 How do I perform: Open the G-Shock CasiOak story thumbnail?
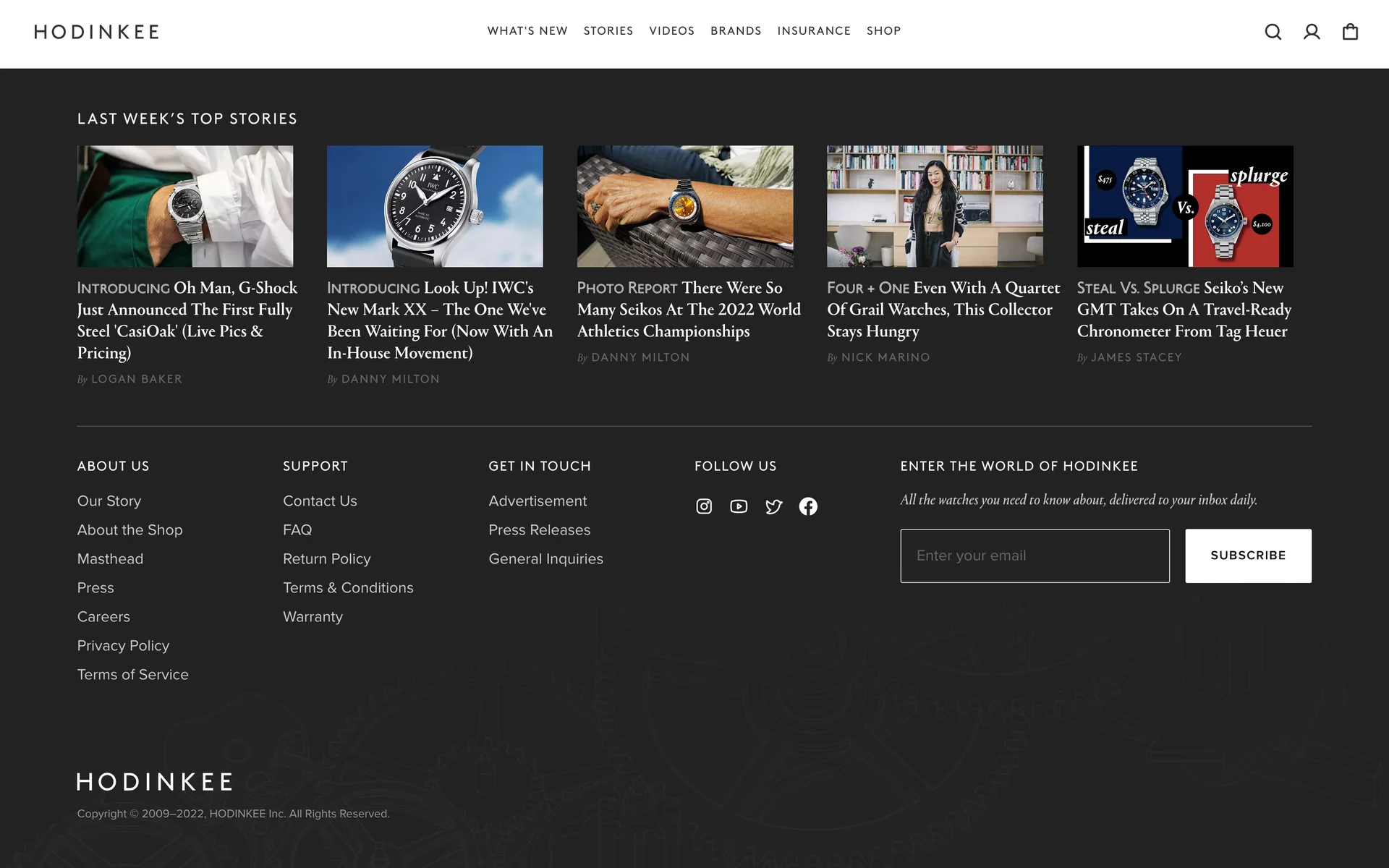(185, 206)
